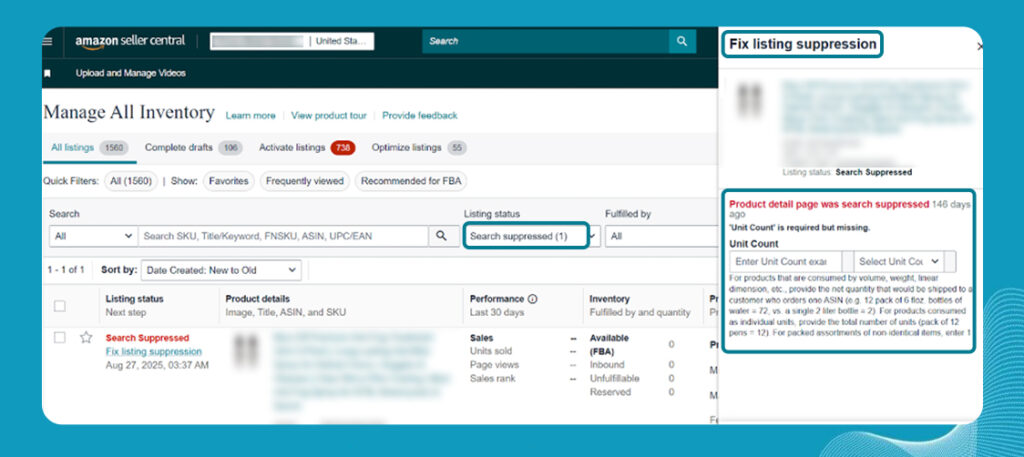
Task: Click the Fix listing suppression link
Action: (153, 352)
